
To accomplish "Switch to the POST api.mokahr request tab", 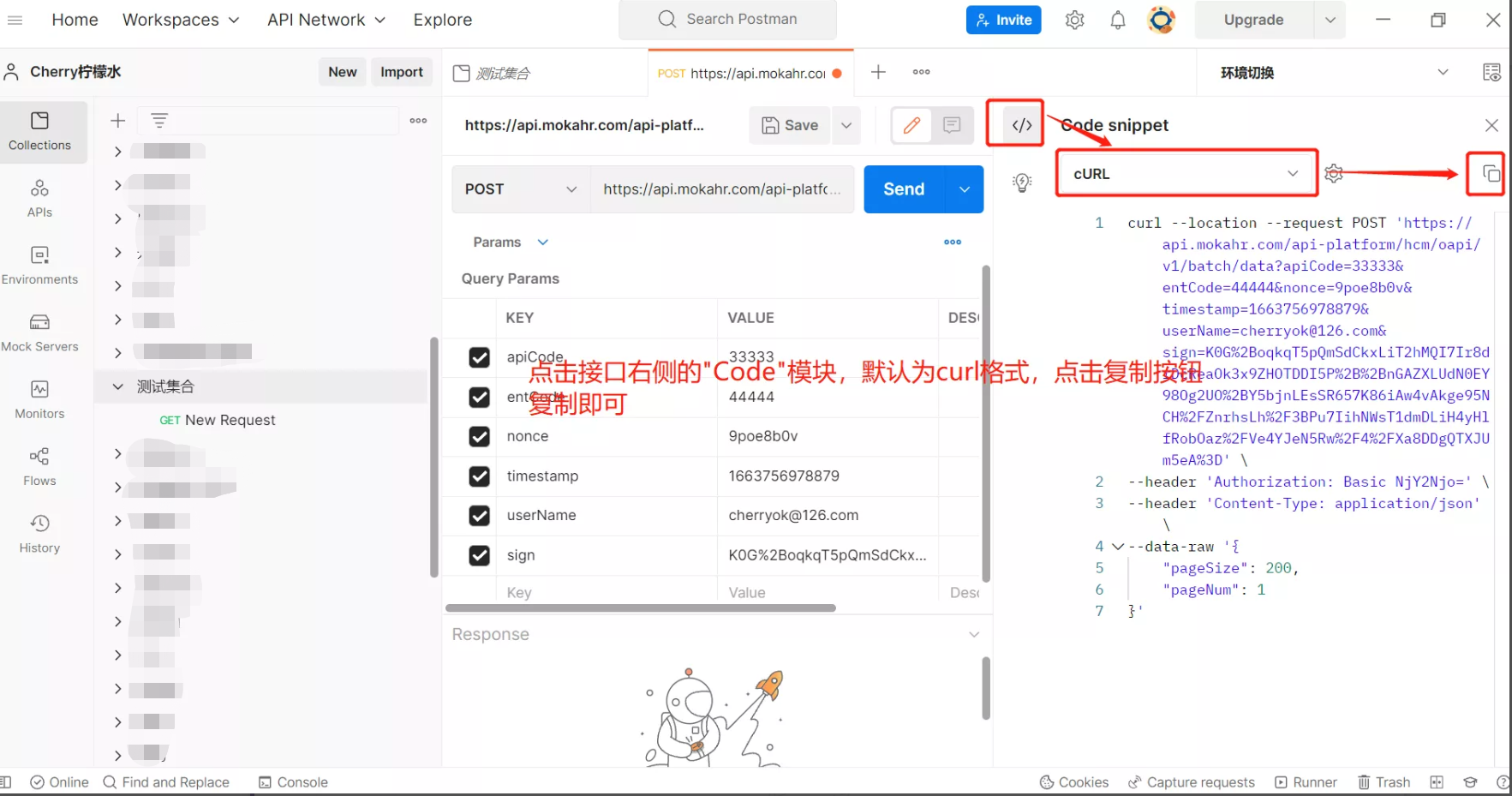I will (750, 73).
